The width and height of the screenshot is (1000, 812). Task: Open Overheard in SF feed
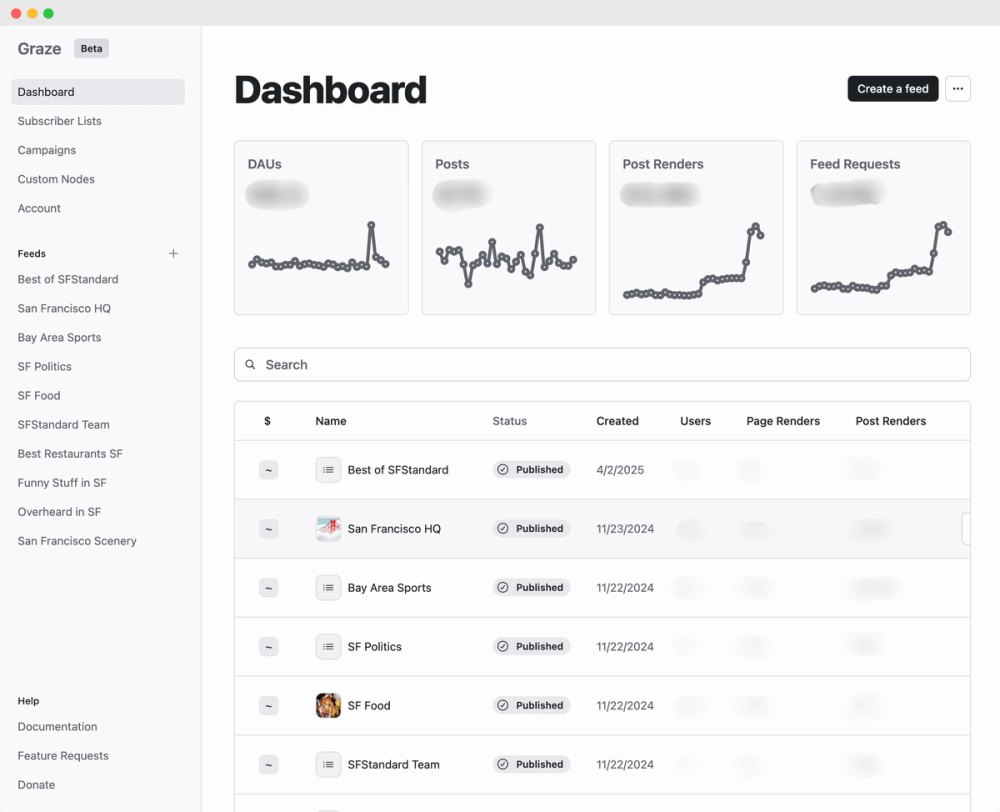59,512
